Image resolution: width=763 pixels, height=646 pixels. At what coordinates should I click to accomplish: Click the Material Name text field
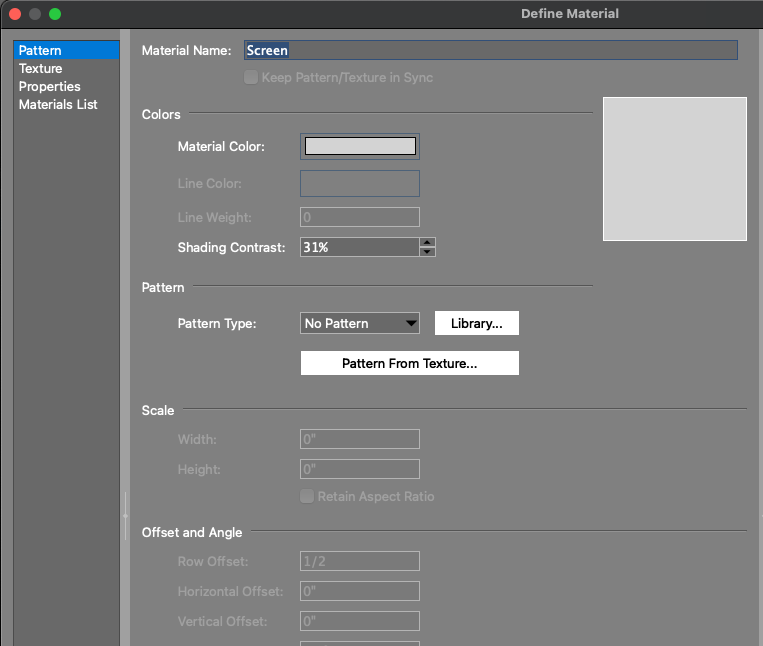pyautogui.click(x=490, y=50)
